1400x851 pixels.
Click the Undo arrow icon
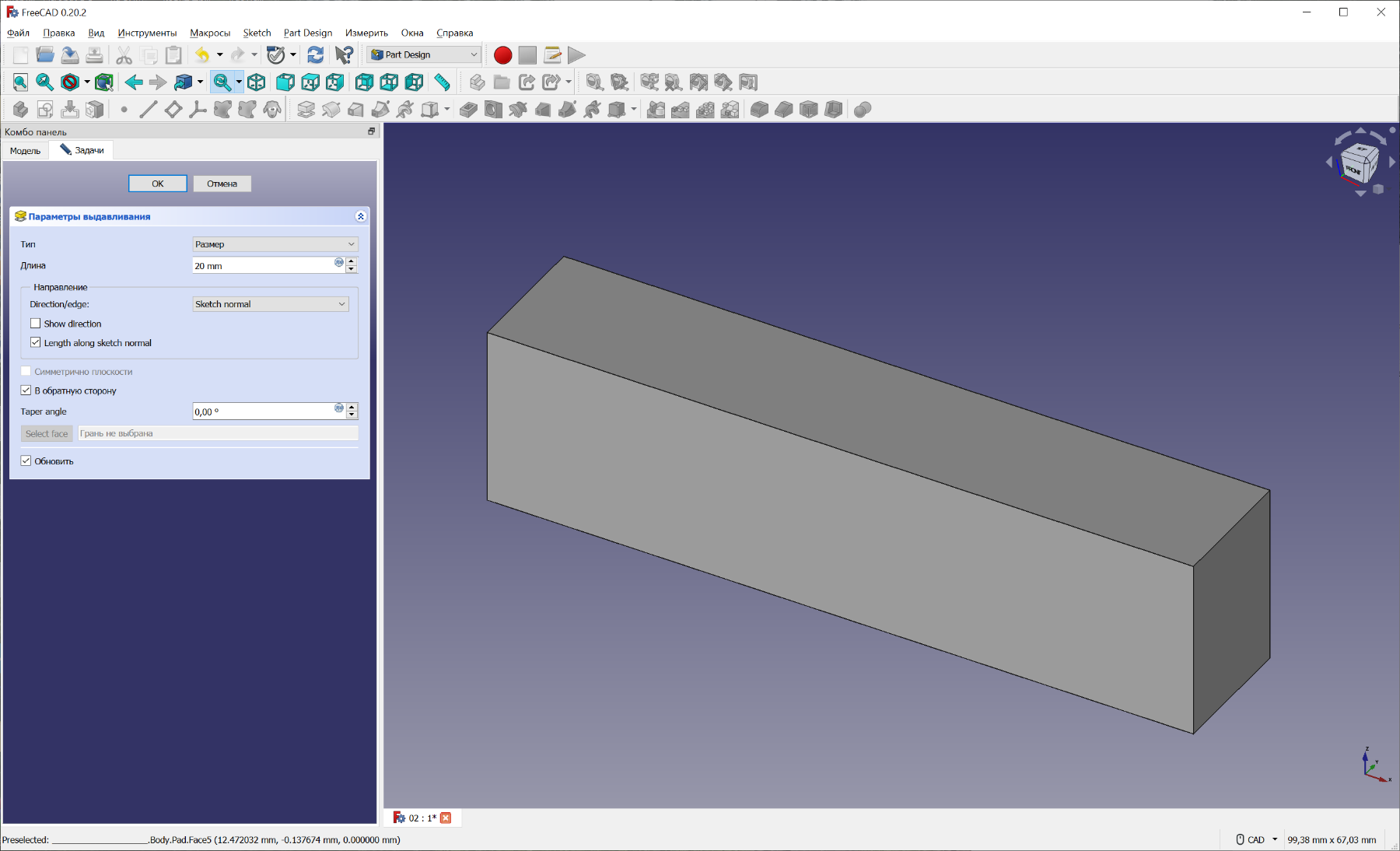[x=202, y=55]
